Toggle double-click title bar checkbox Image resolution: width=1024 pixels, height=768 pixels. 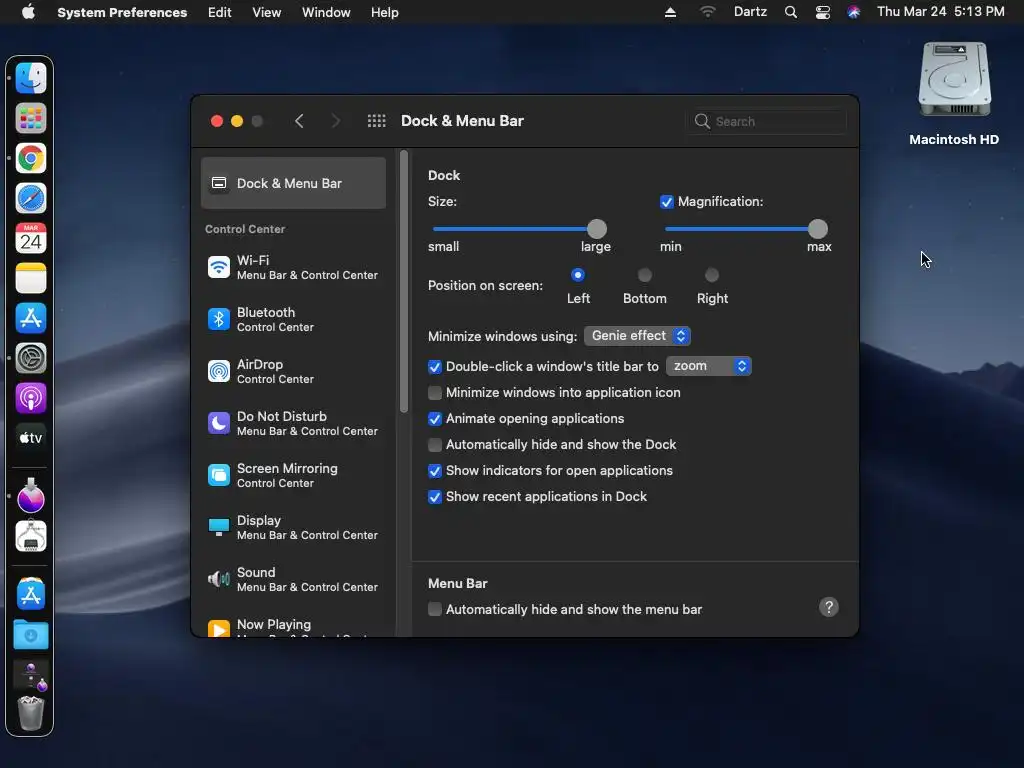(435, 367)
